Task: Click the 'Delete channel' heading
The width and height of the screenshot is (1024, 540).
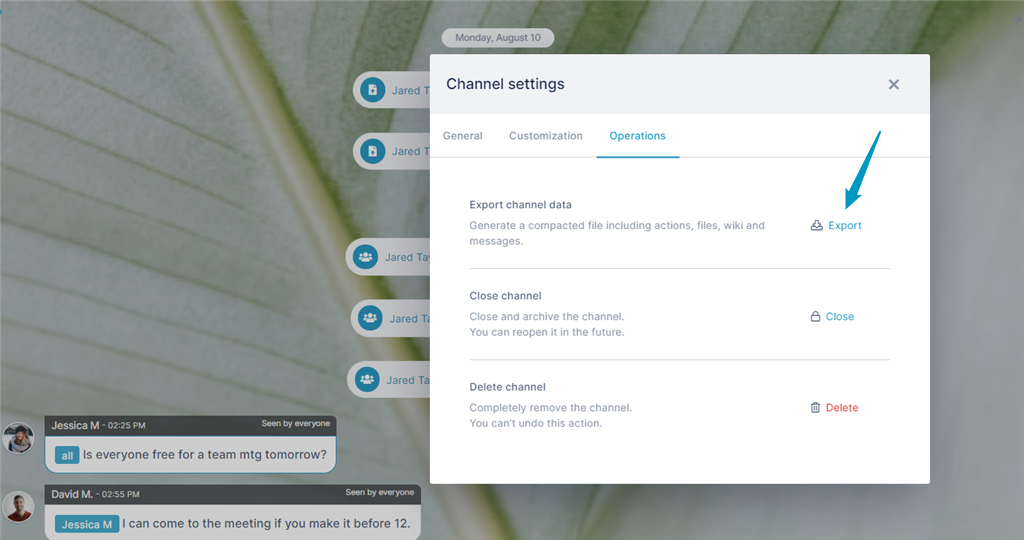Action: (507, 387)
